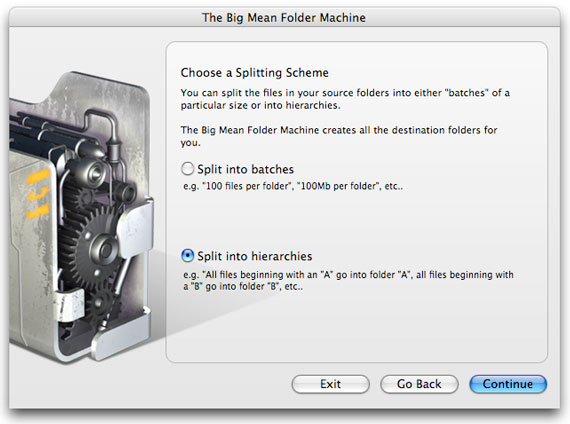Click the window title "The Big Mean Folder Machine"
This screenshot has width=570, height=424.
coord(284,17)
